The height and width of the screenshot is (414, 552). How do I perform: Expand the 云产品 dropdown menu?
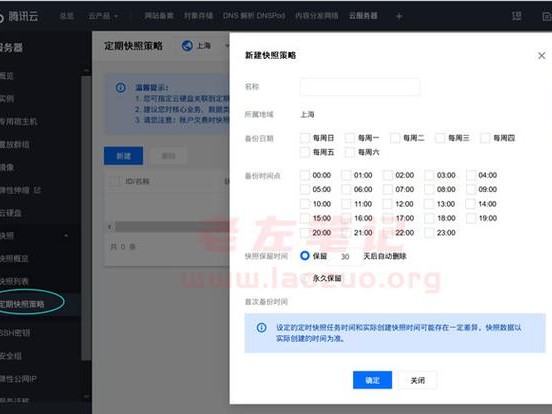pyautogui.click(x=103, y=16)
